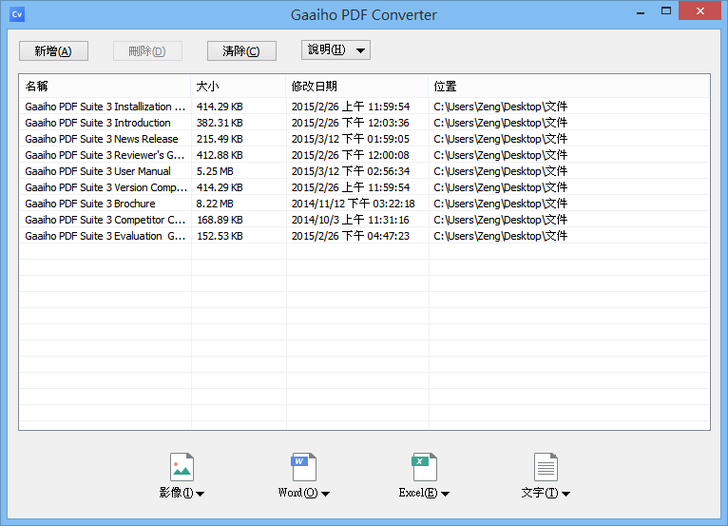Click the 5.25 MB size cell

coord(214,172)
